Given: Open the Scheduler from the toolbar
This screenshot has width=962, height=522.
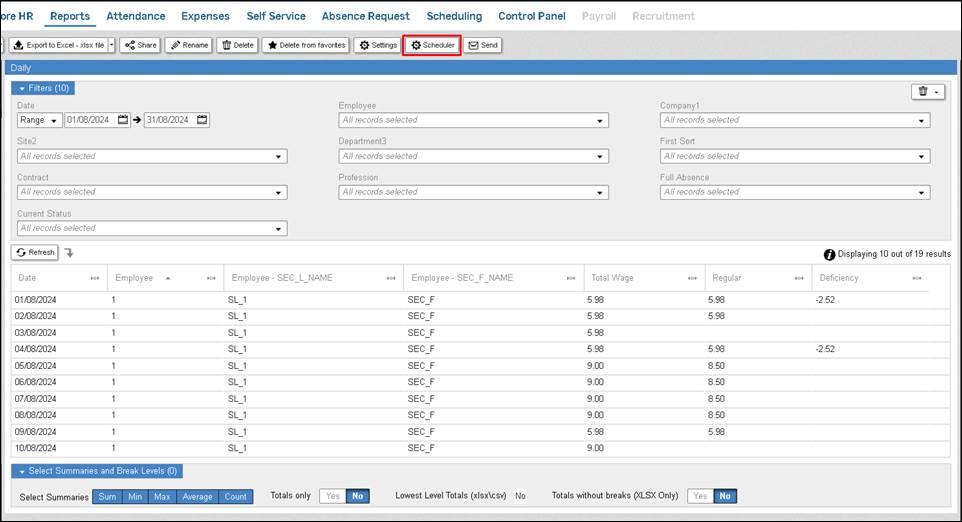Looking at the screenshot, I should 432,45.
